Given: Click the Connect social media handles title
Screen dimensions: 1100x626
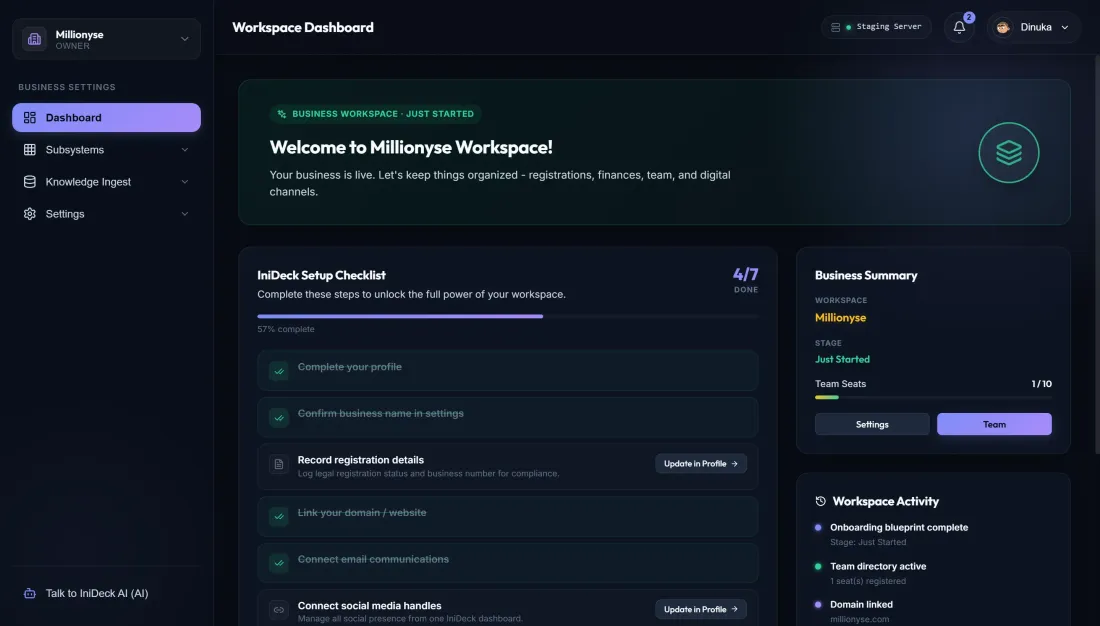Looking at the screenshot, I should pyautogui.click(x=369, y=606).
